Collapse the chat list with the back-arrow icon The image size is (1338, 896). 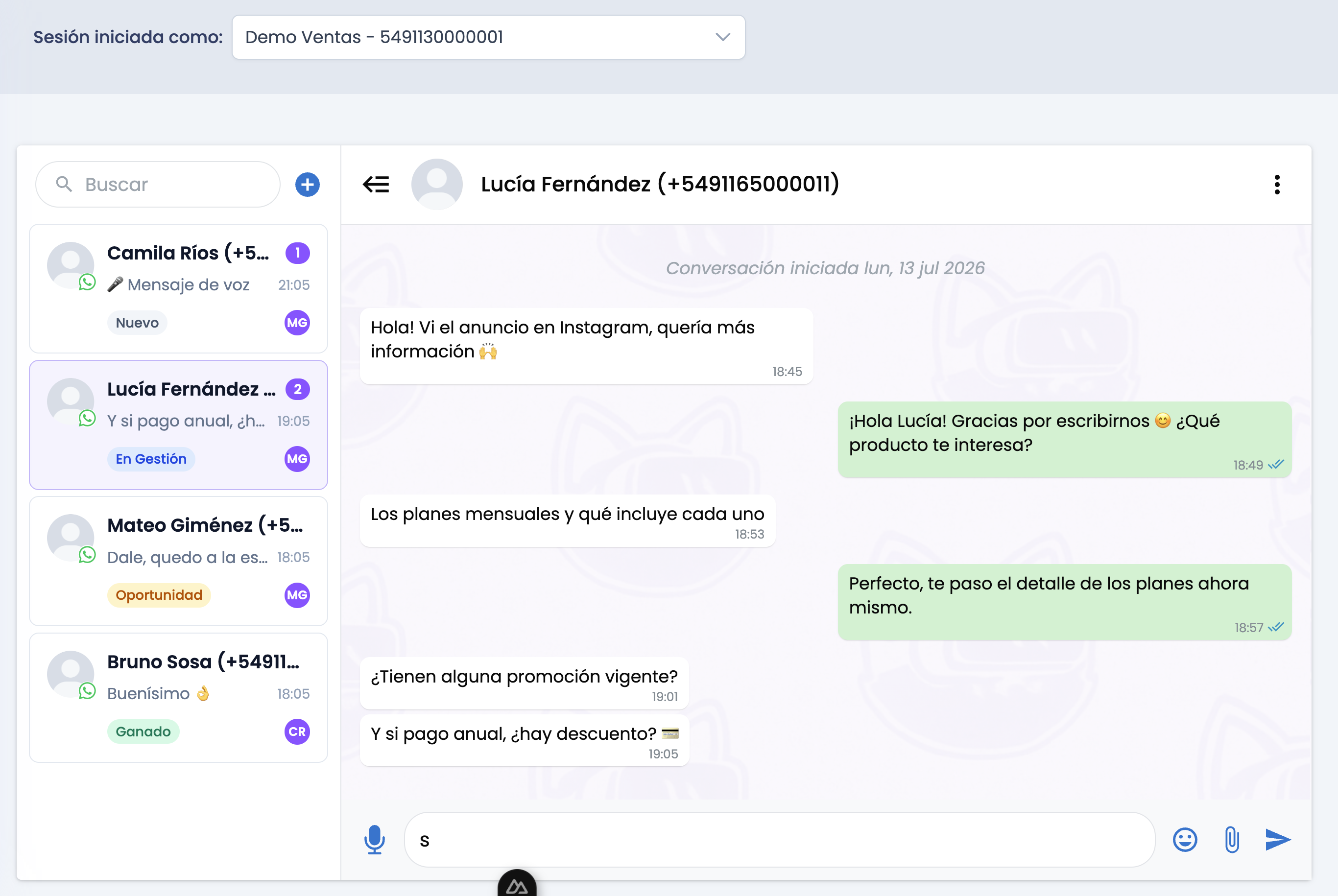(376, 185)
